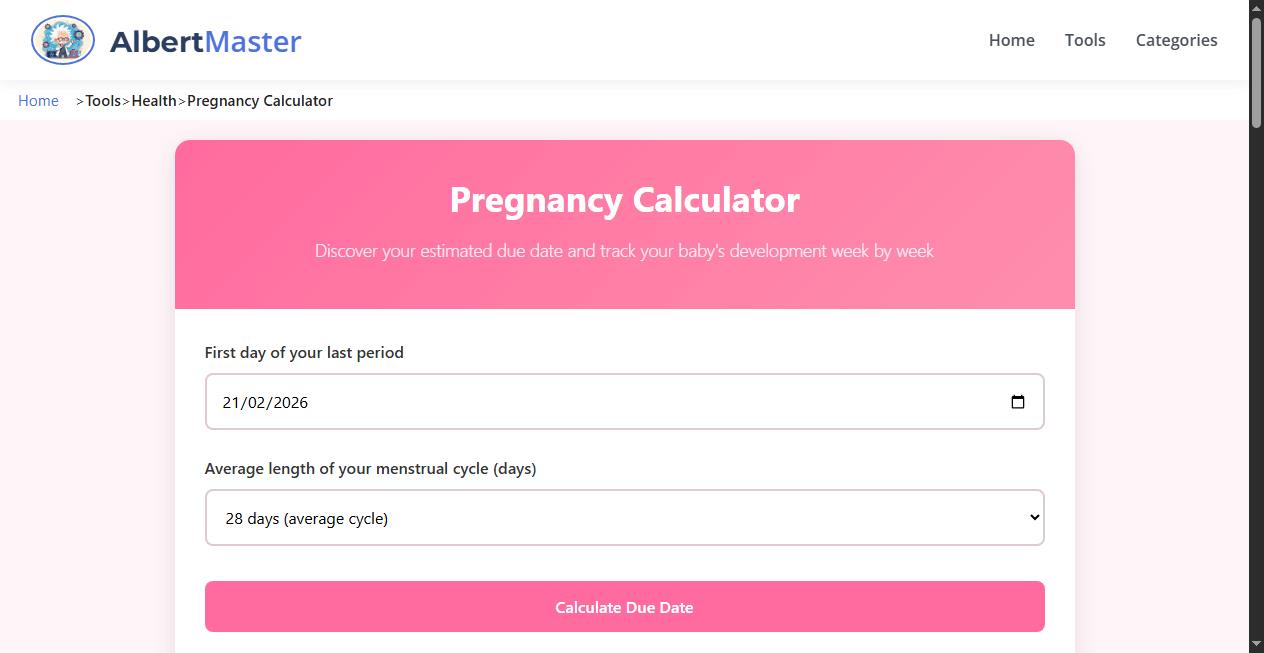Click the Calculate Due Date button
Viewport: 1264px width, 653px height.
(624, 606)
